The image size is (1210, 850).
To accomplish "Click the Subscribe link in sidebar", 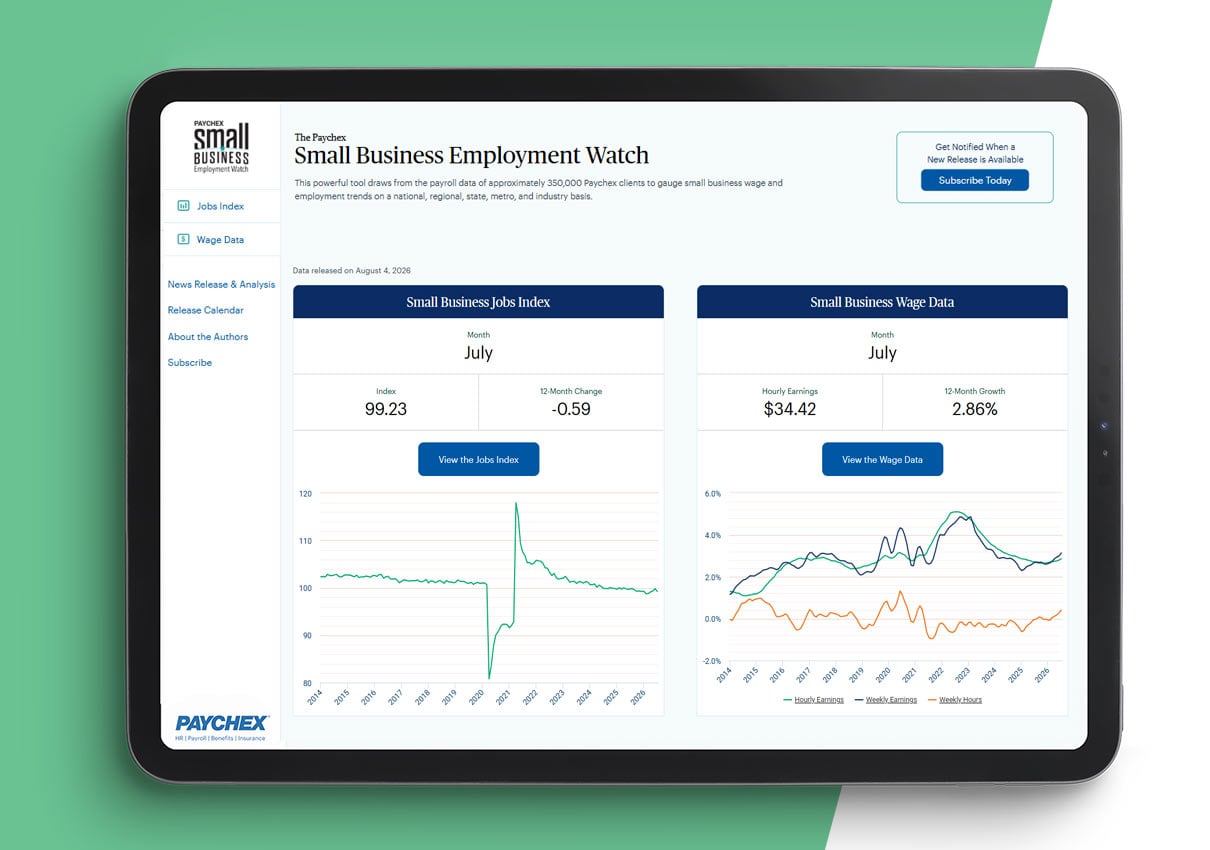I will pos(189,363).
